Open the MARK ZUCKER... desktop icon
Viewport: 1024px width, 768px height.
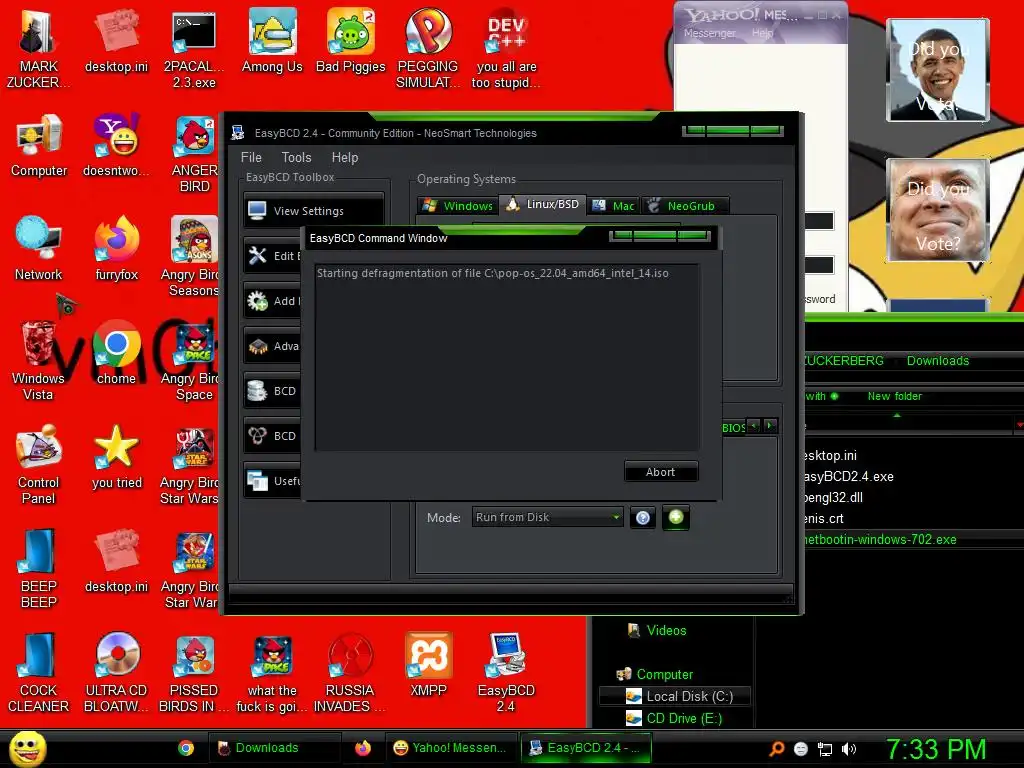(x=38, y=49)
